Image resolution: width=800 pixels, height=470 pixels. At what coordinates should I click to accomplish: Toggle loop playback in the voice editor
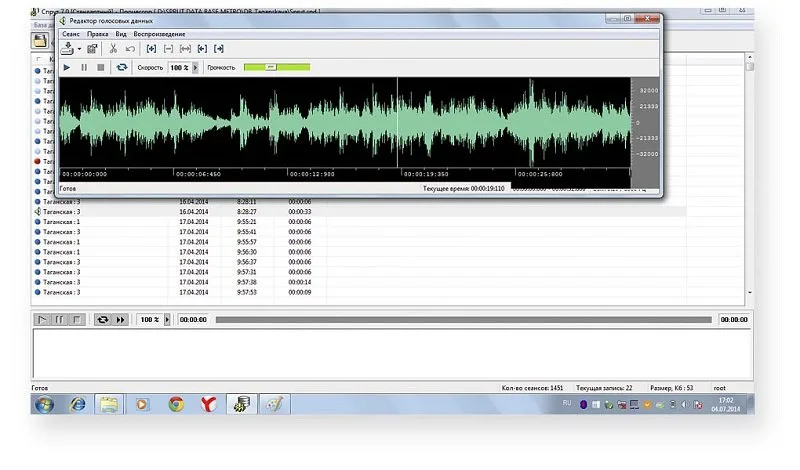[122, 67]
